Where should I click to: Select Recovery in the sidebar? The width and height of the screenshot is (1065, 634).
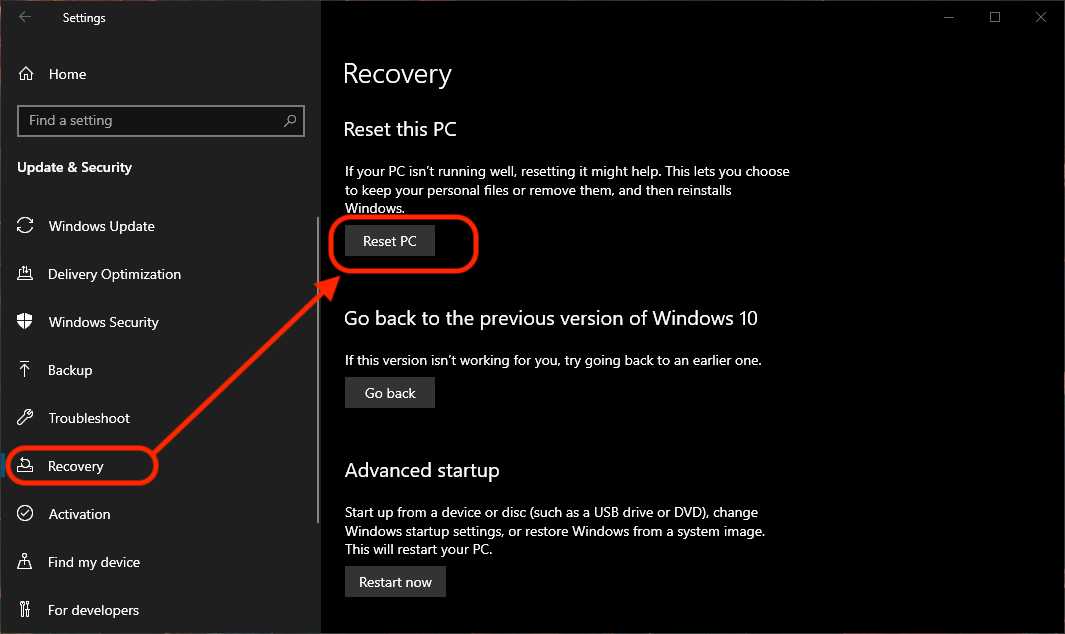[76, 466]
